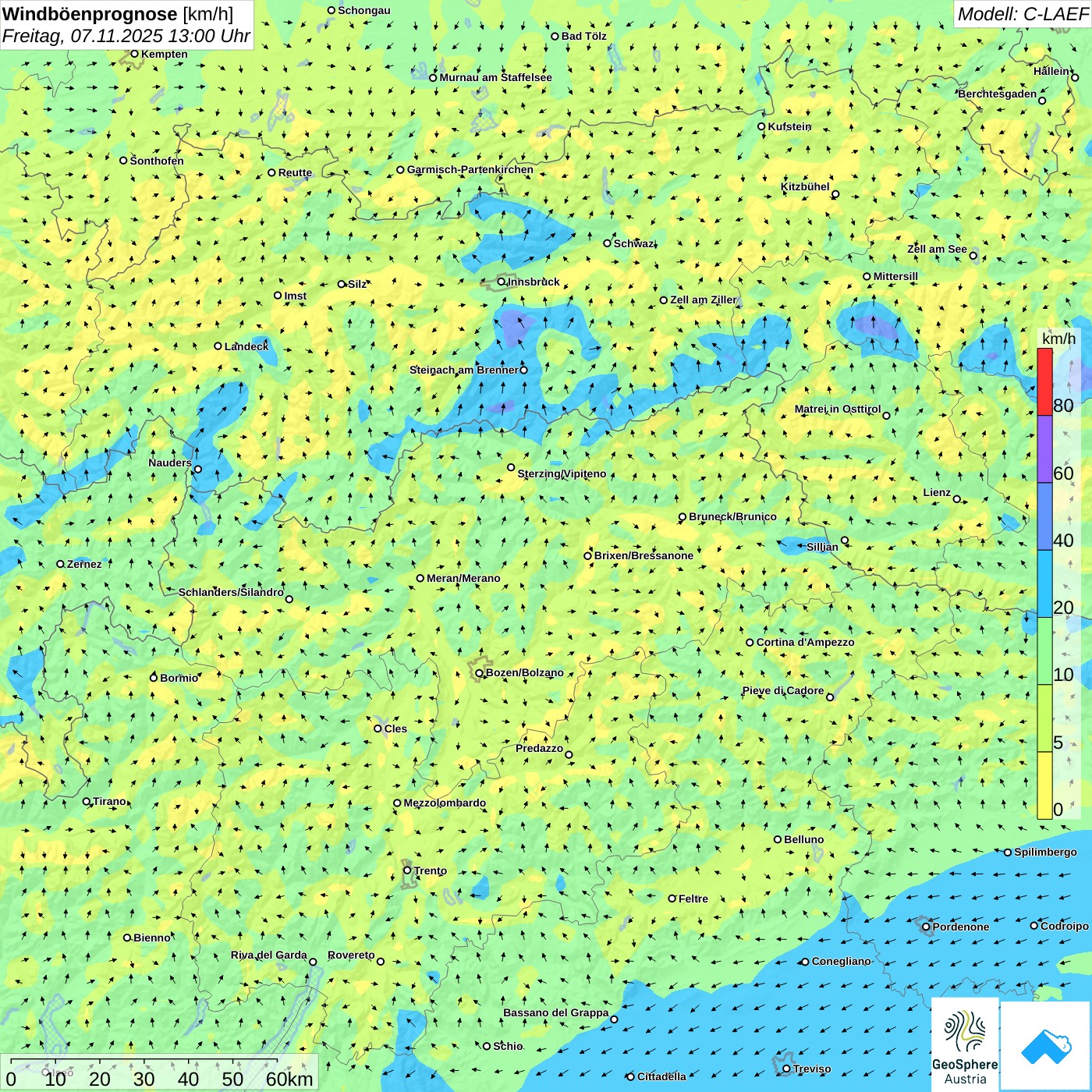Click the Riva del Garda label
This screenshot has width=1092, height=1092.
[269, 955]
